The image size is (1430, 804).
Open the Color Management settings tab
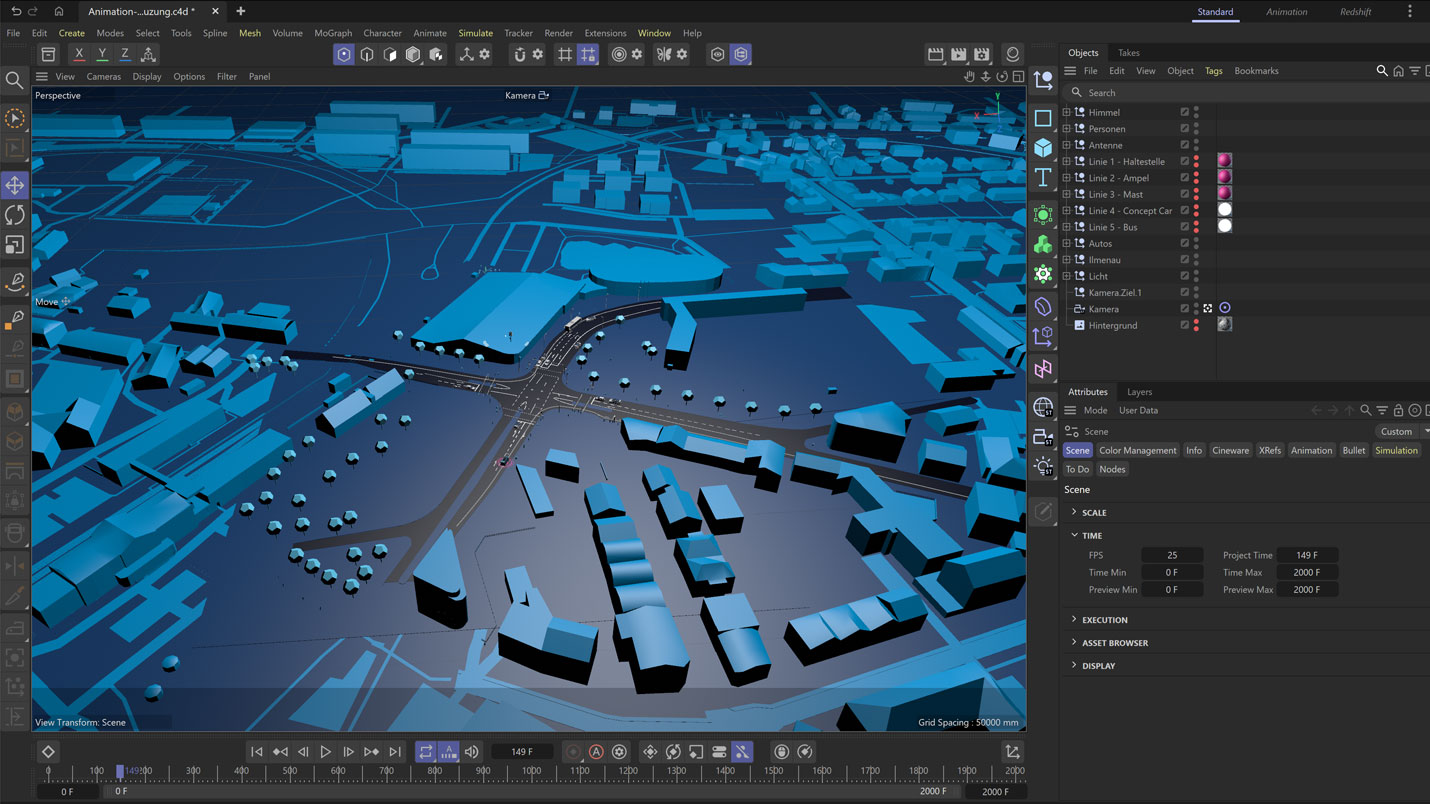pos(1138,451)
